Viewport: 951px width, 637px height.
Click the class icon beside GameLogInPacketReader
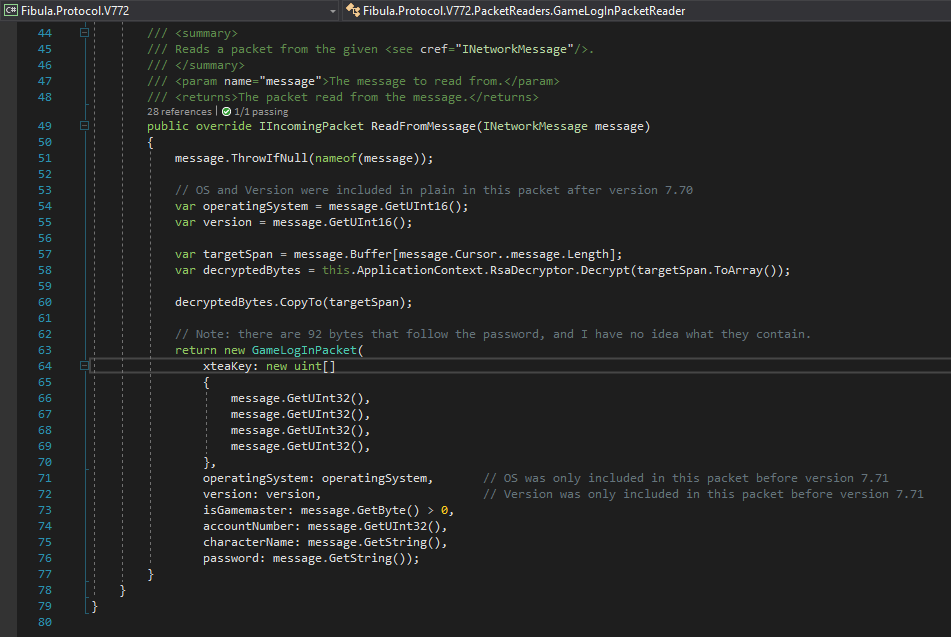[x=352, y=10]
